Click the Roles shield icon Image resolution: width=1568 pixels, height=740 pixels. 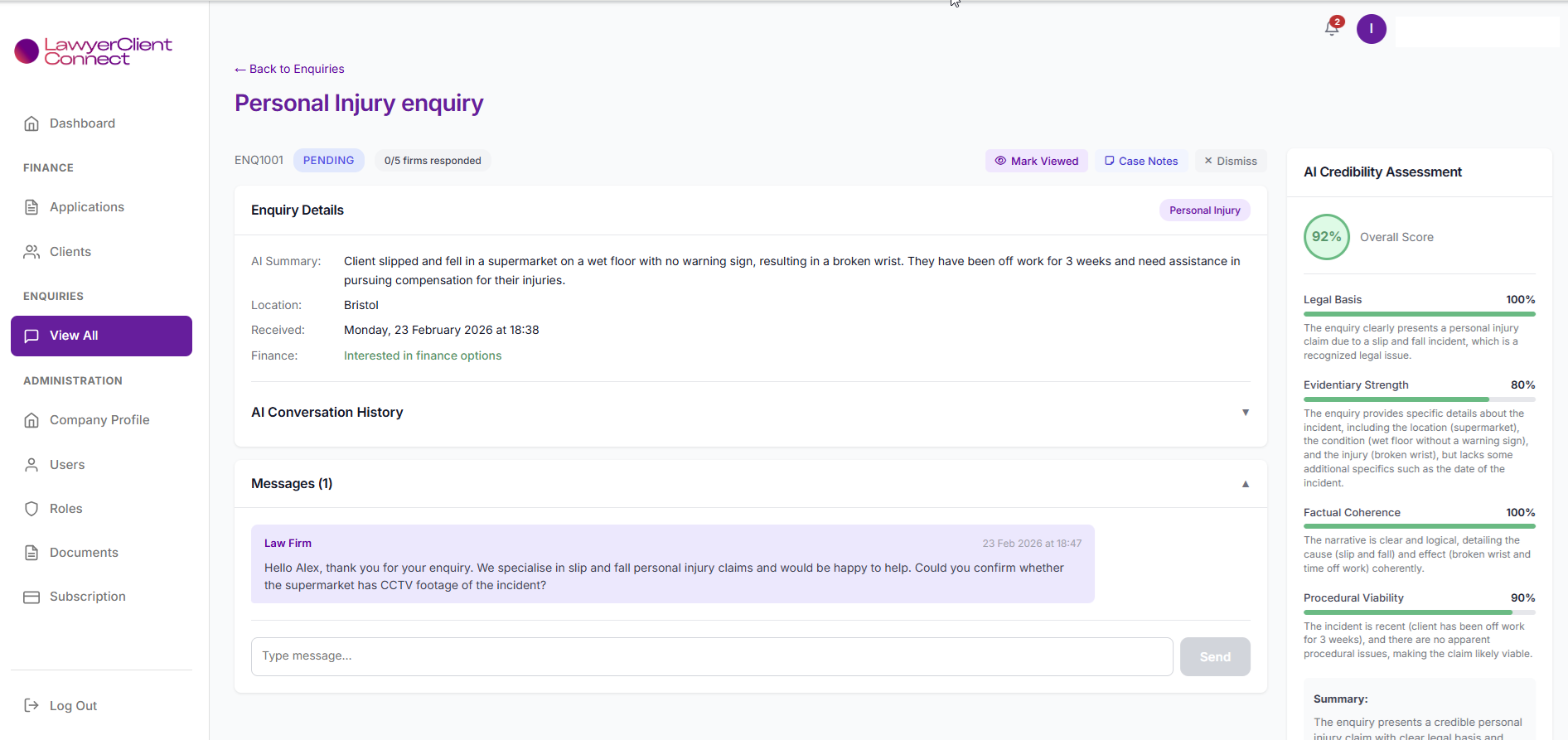click(x=31, y=509)
